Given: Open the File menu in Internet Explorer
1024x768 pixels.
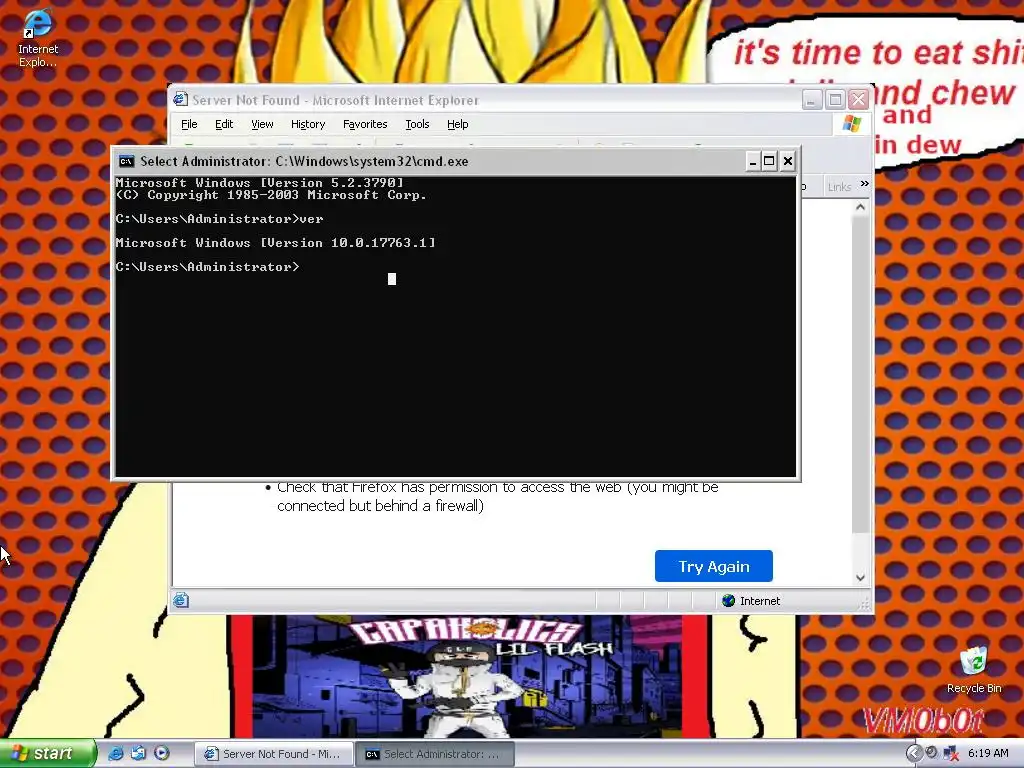Looking at the screenshot, I should point(189,124).
